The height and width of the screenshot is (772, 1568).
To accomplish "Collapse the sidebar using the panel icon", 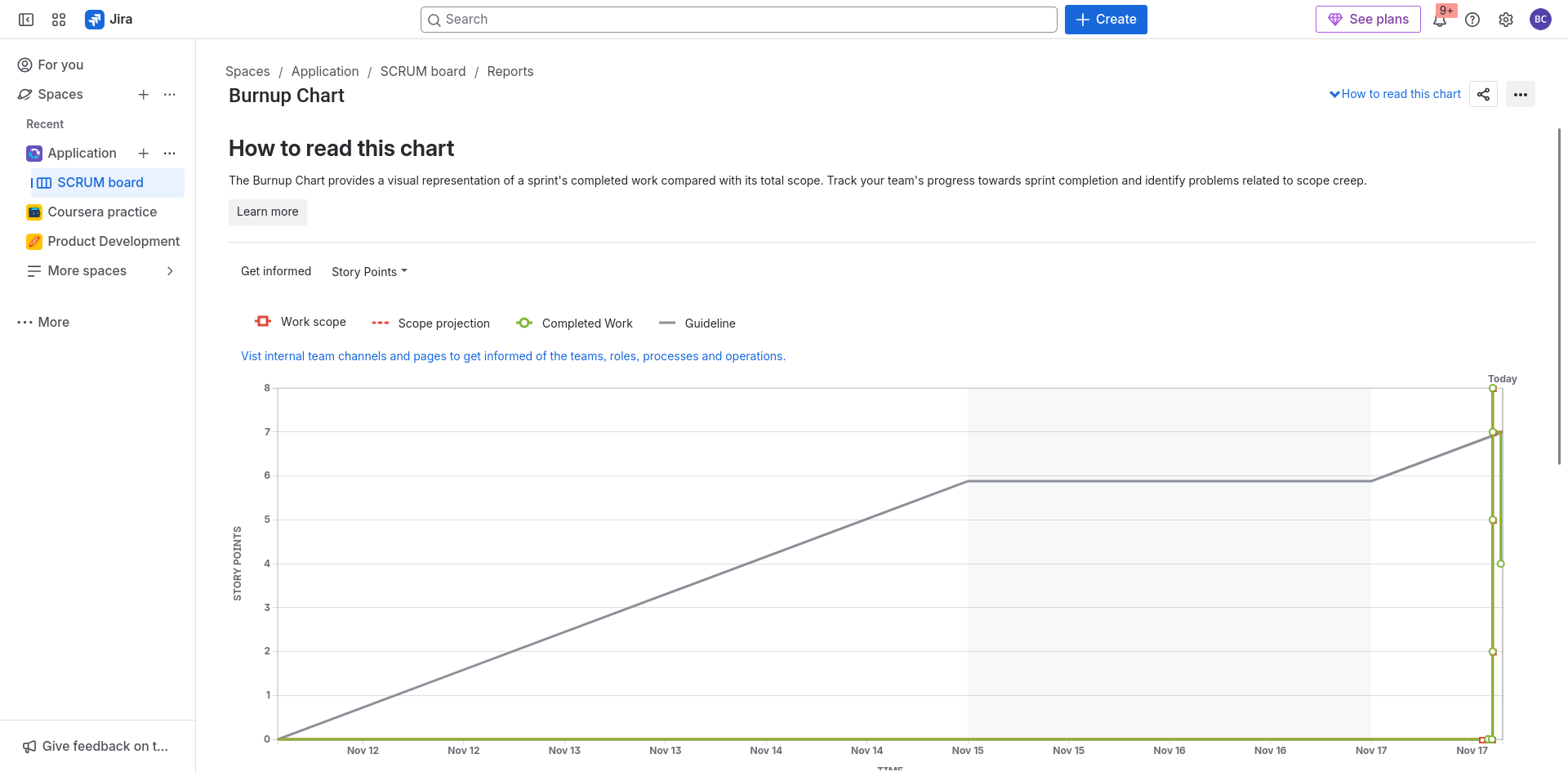I will [x=26, y=20].
